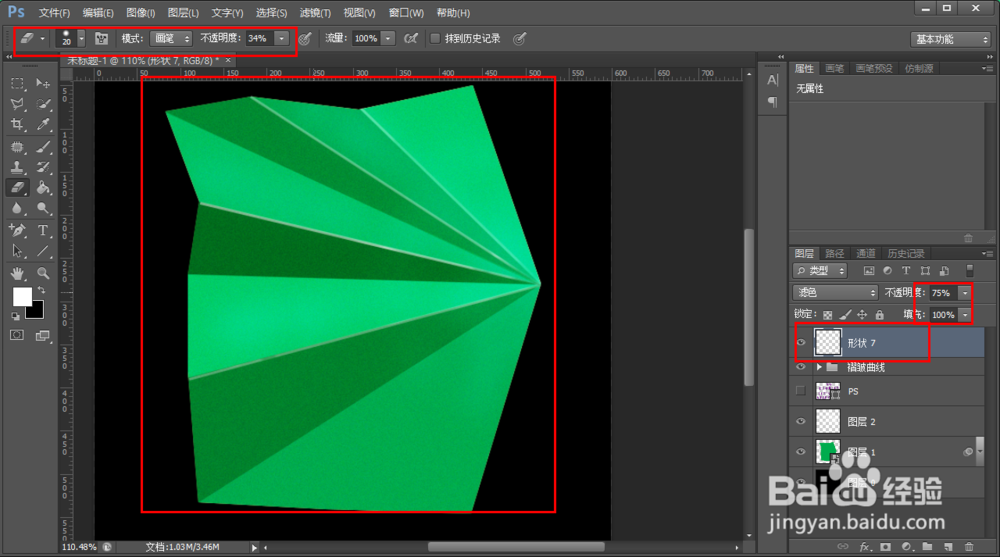Select the Hand tool
This screenshot has height=557, width=1000.
tap(17, 274)
